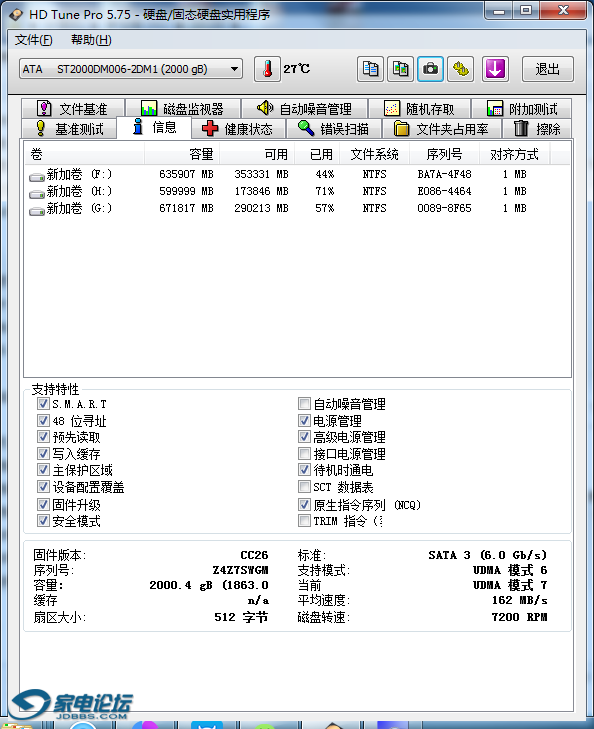Click the thermometer temperature icon

(x=267, y=69)
